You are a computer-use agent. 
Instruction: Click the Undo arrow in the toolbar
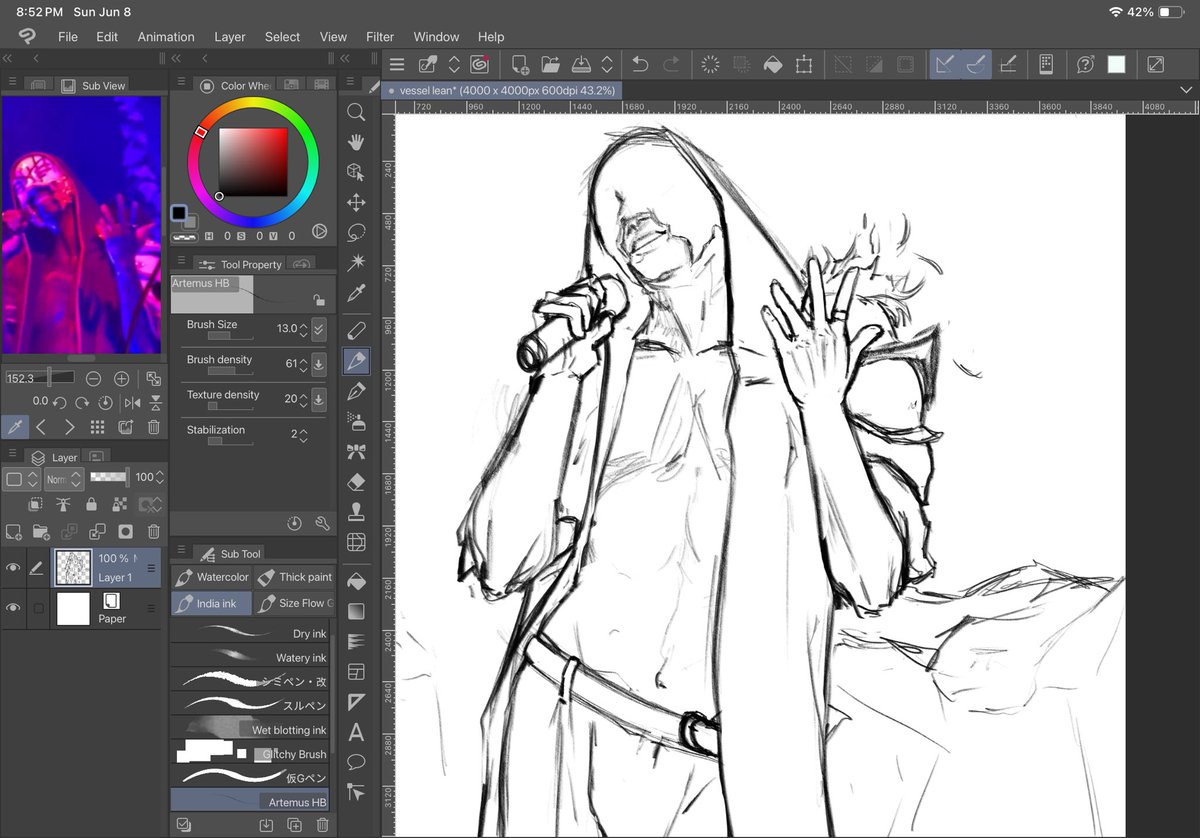(639, 63)
